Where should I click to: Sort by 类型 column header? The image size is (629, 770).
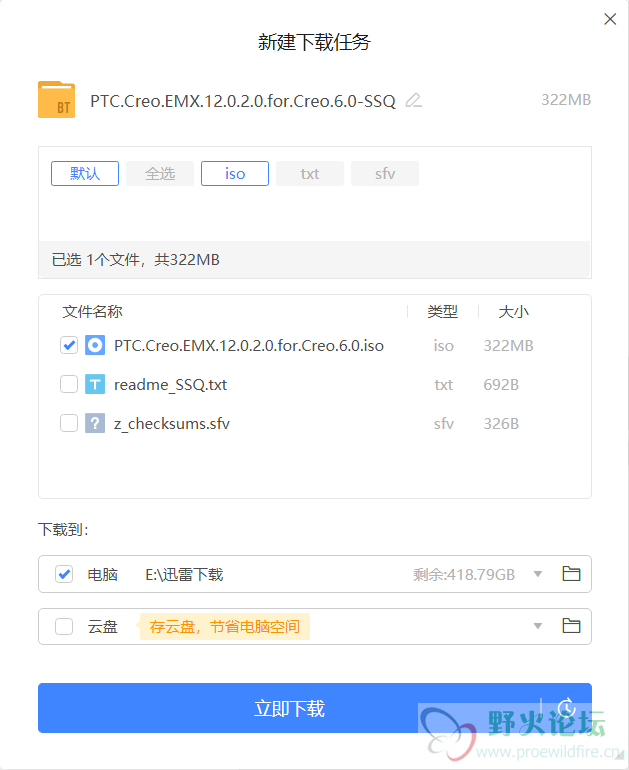point(442,311)
